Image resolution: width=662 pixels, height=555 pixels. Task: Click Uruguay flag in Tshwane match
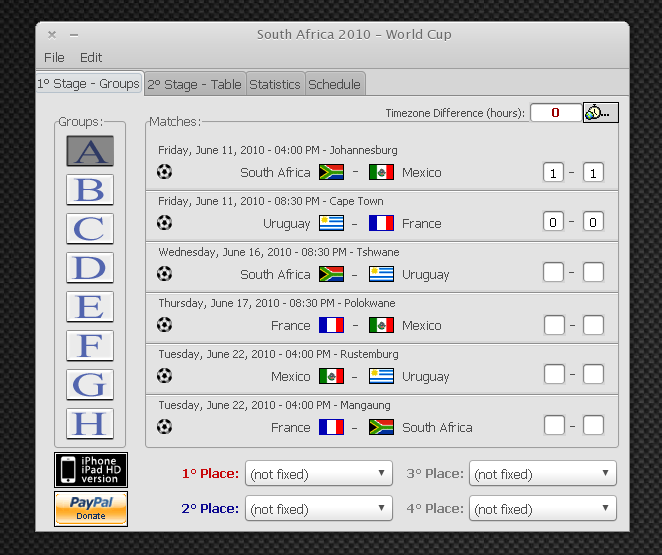(381, 274)
